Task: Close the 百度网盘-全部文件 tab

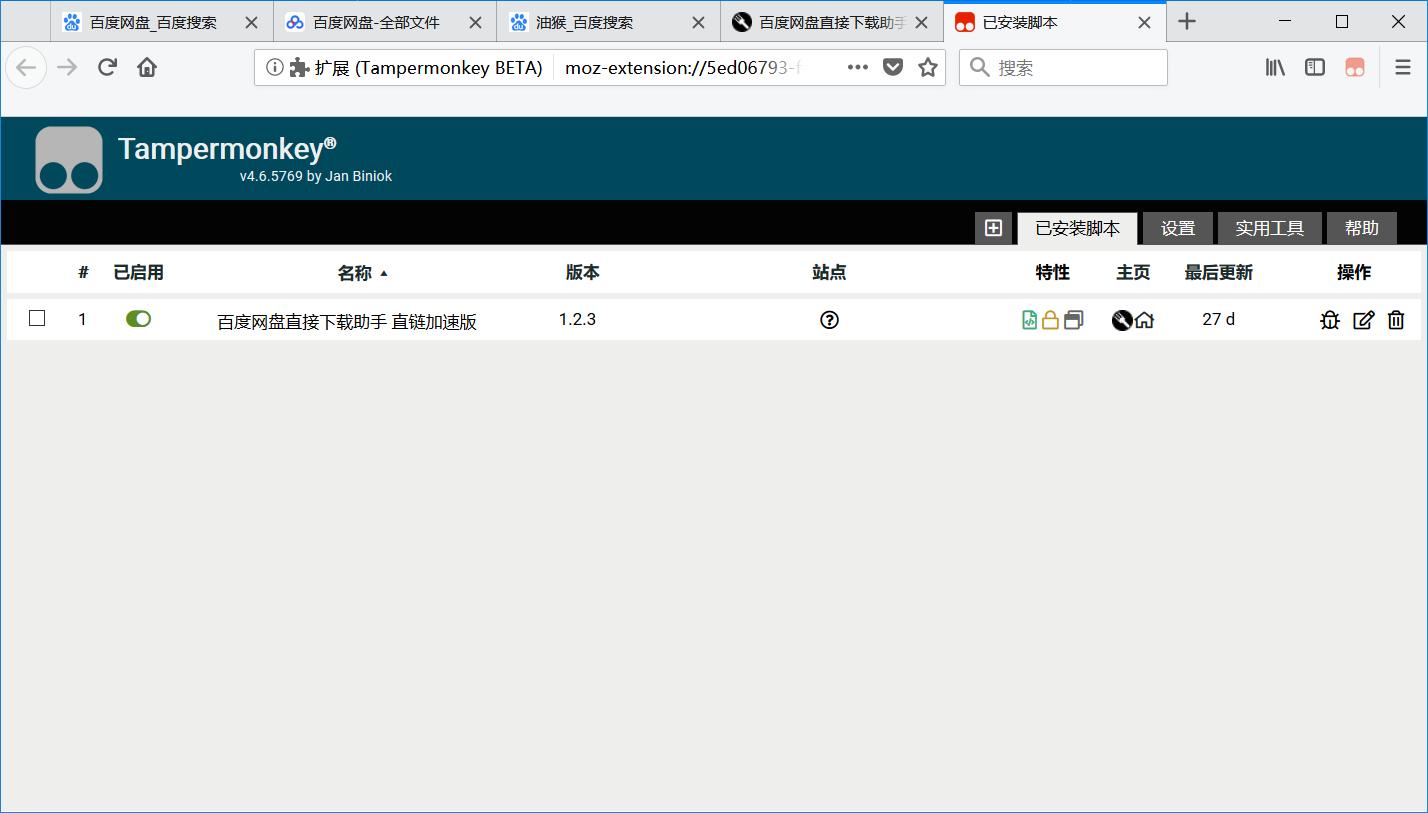Action: pyautogui.click(x=476, y=22)
